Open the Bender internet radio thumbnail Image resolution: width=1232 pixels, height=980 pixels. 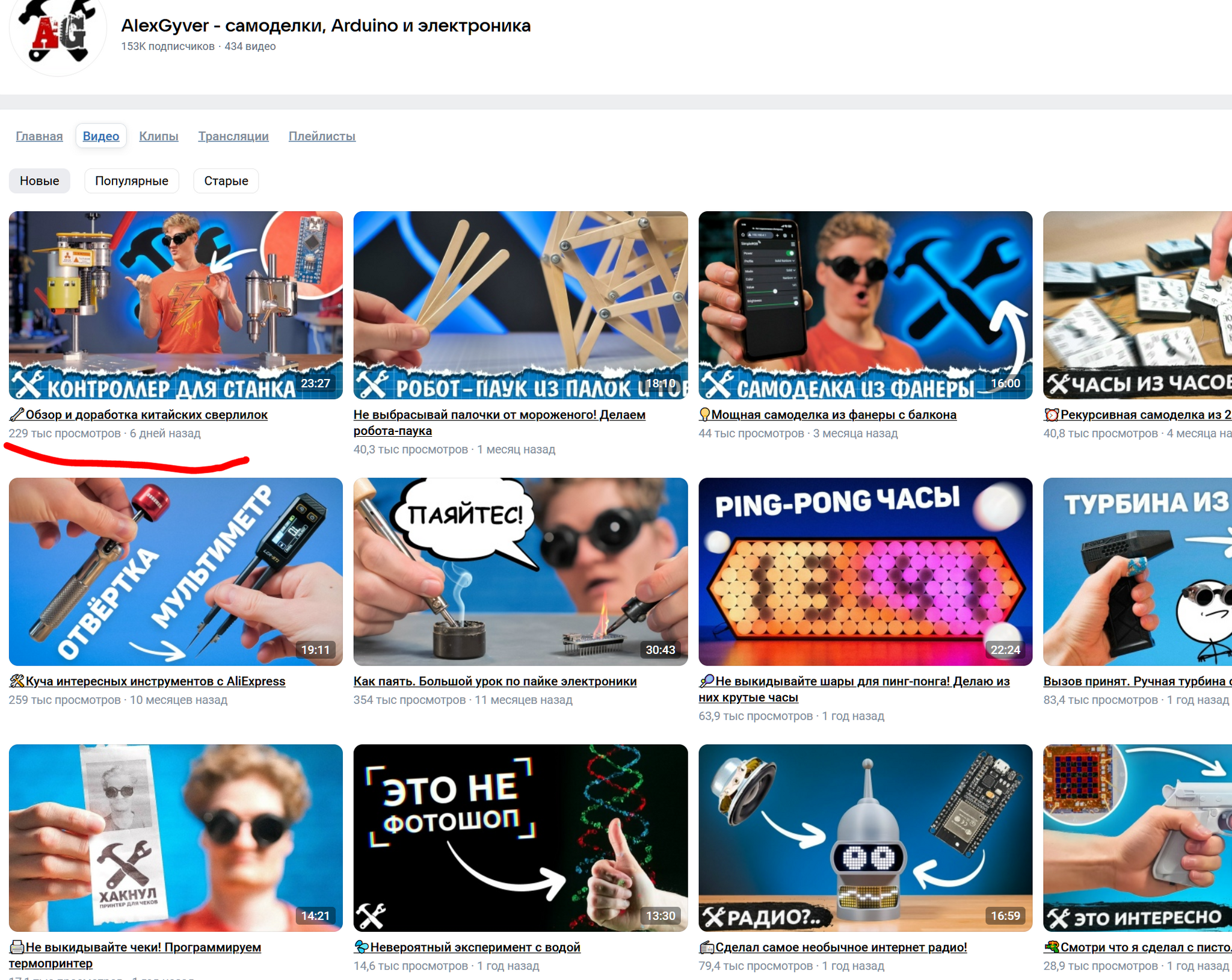coord(865,837)
